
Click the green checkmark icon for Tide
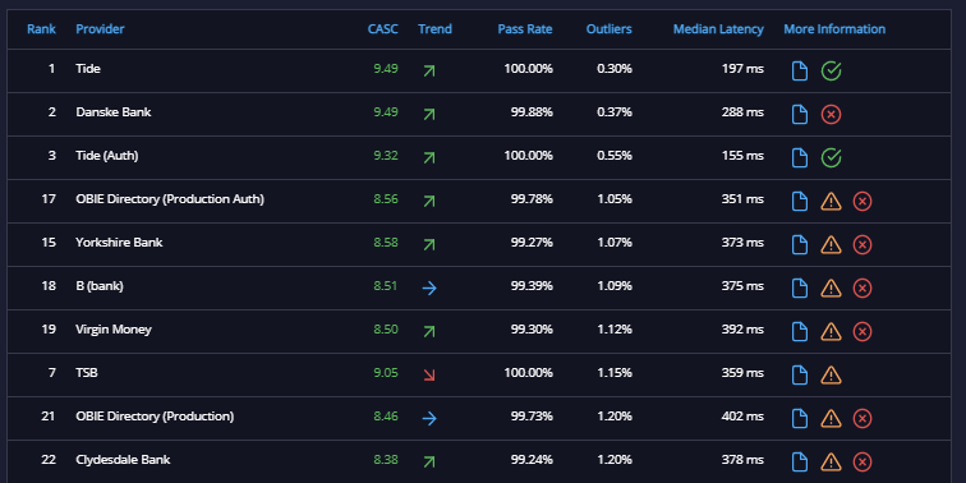pyautogui.click(x=831, y=71)
